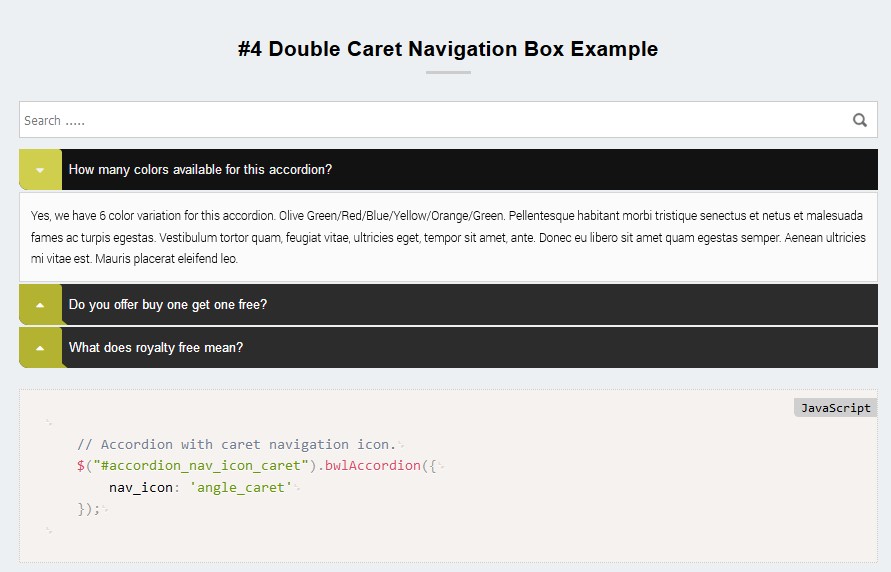The image size is (891, 572).
Task: Click the six color variation answer paragraph
Action: 448,237
